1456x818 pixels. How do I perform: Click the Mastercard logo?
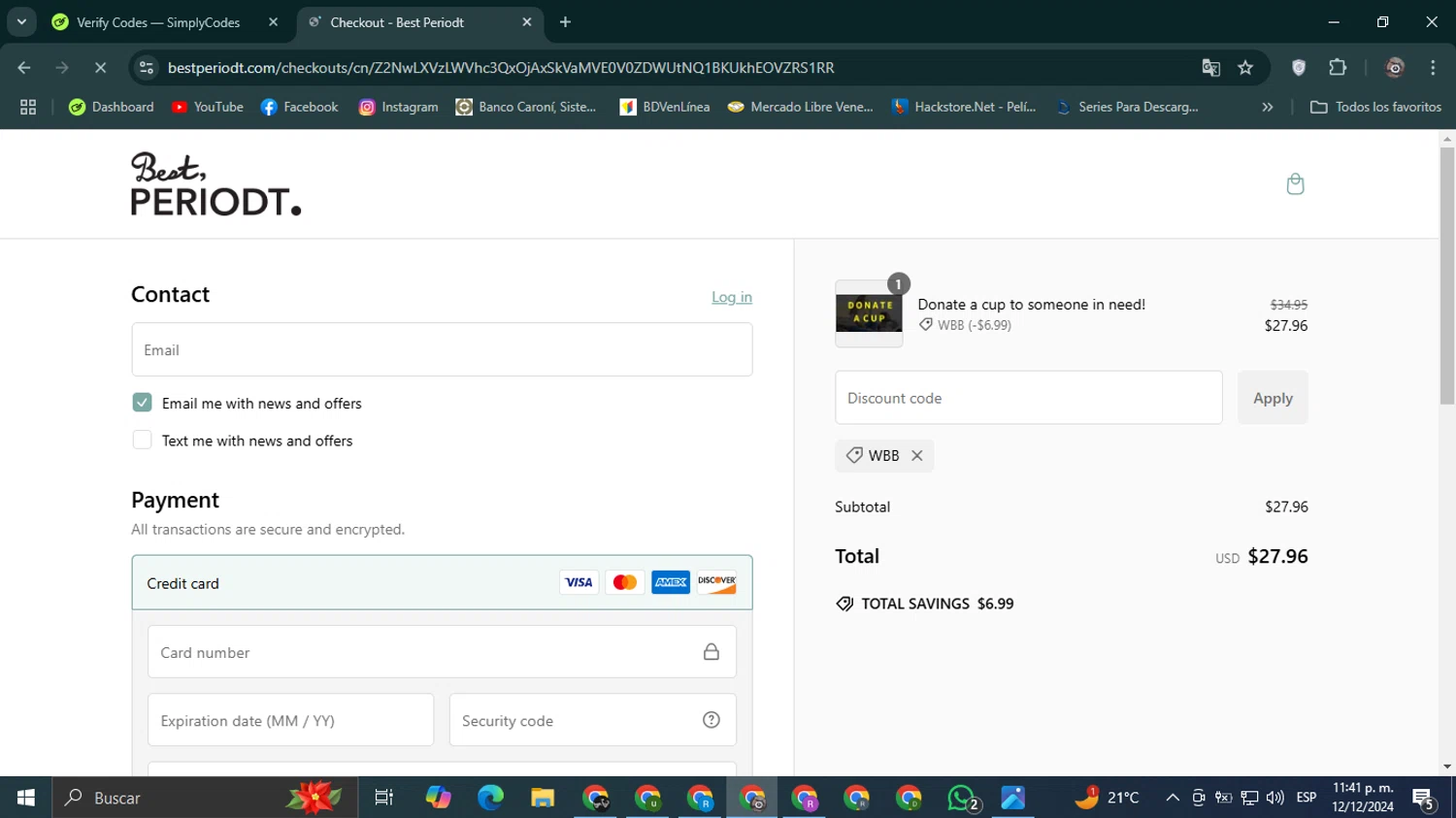coord(624,582)
